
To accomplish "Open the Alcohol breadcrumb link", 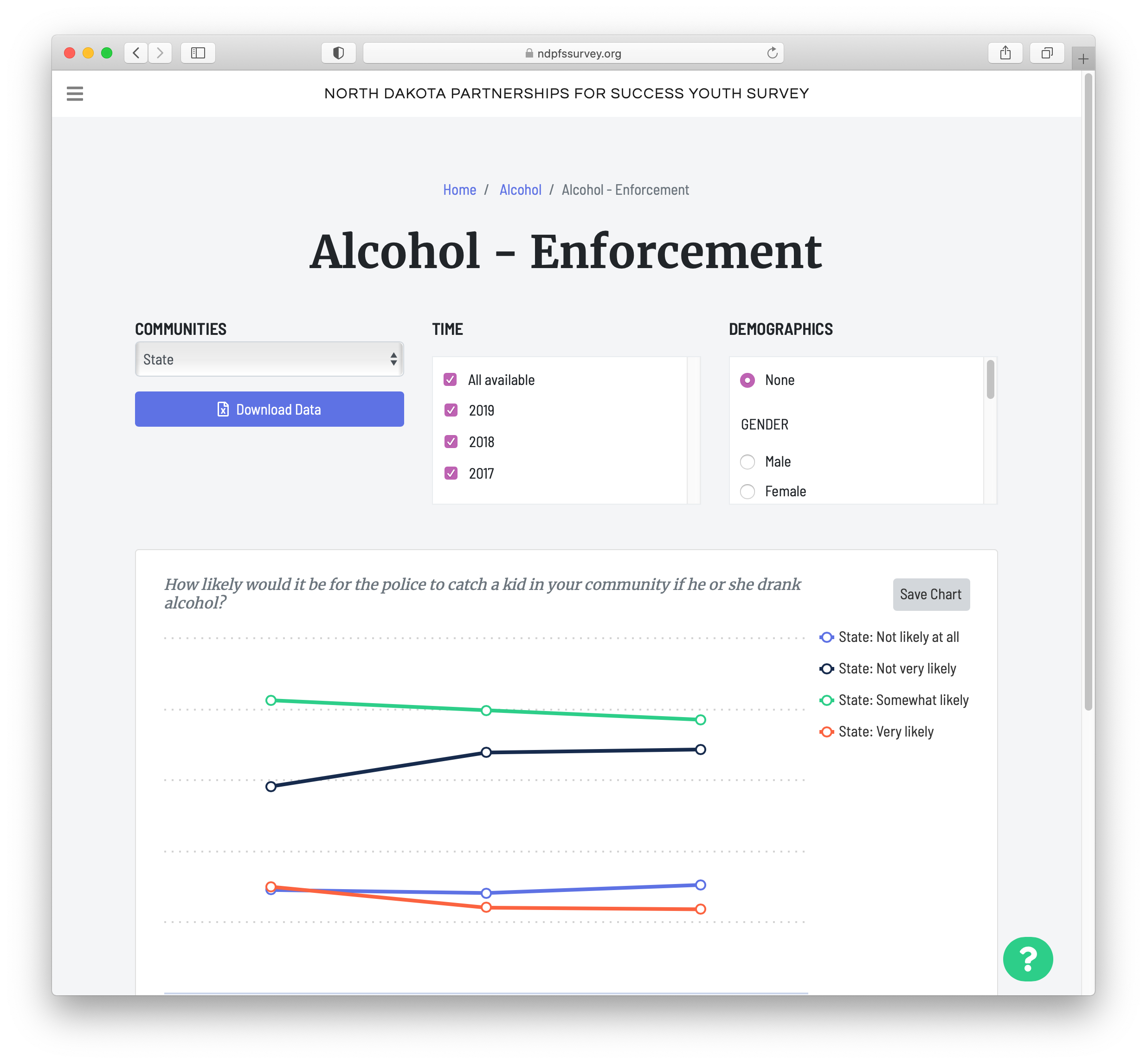I will 520,190.
